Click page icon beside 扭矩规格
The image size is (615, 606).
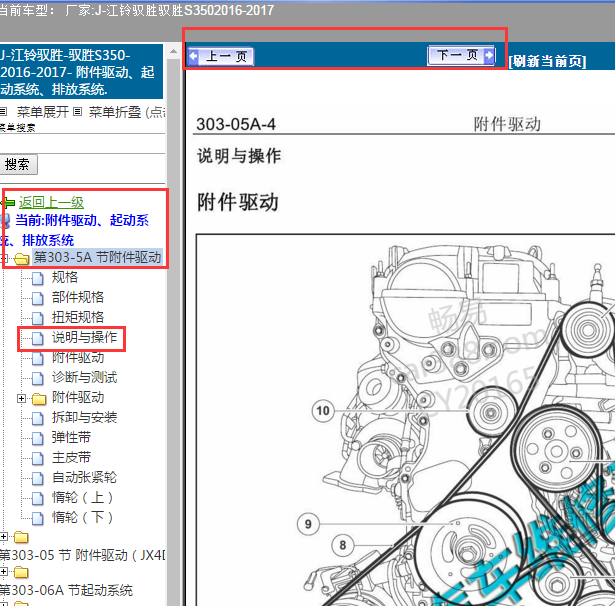tap(38, 318)
